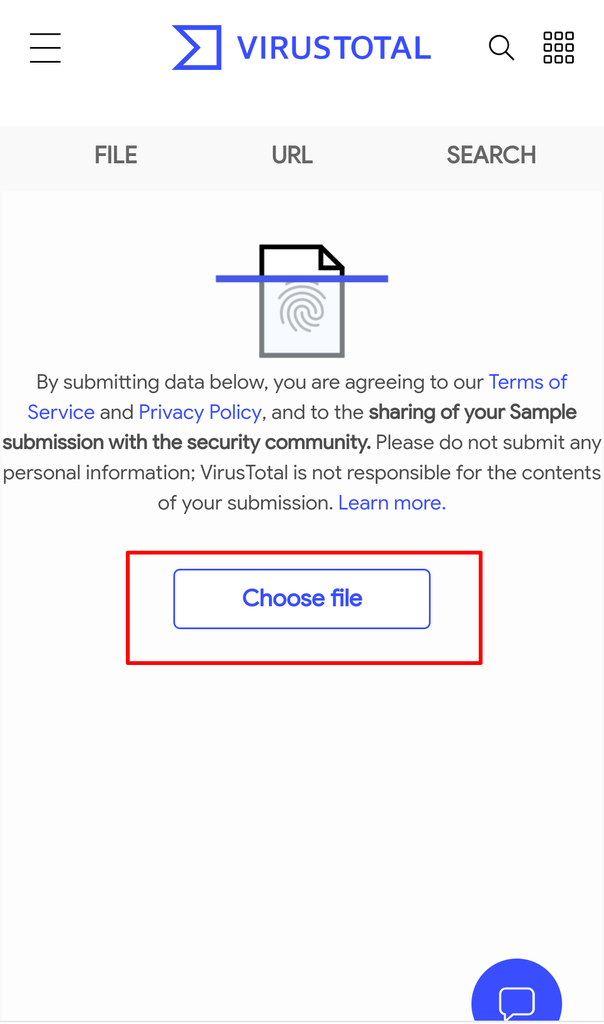The image size is (604, 1024).
Task: Click the blue scan line over the document
Action: [302, 279]
